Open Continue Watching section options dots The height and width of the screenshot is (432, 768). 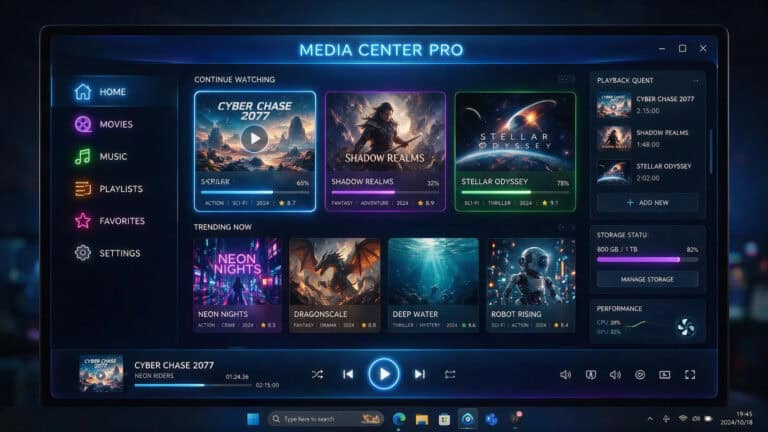[x=566, y=79]
